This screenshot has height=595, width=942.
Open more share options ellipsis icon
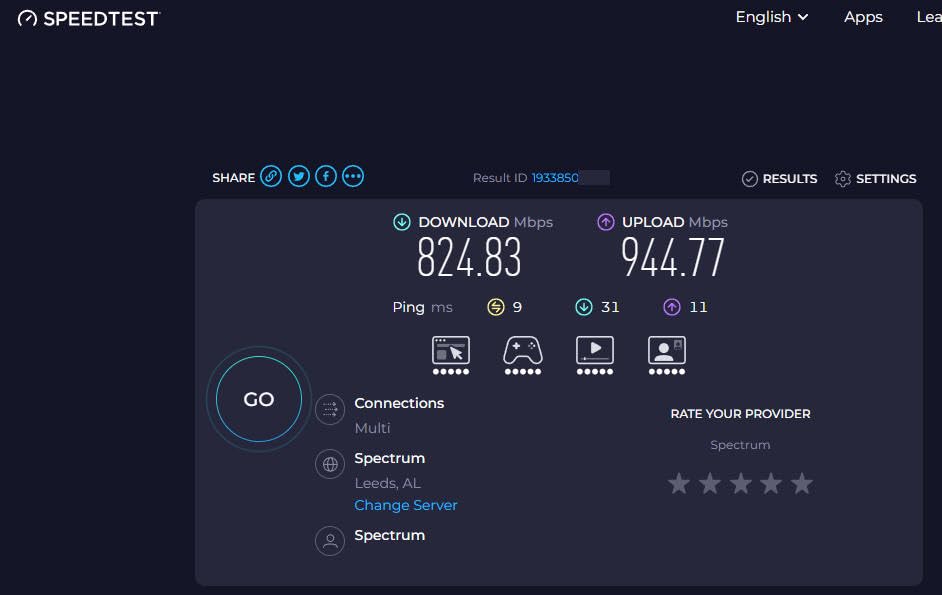[x=353, y=176]
